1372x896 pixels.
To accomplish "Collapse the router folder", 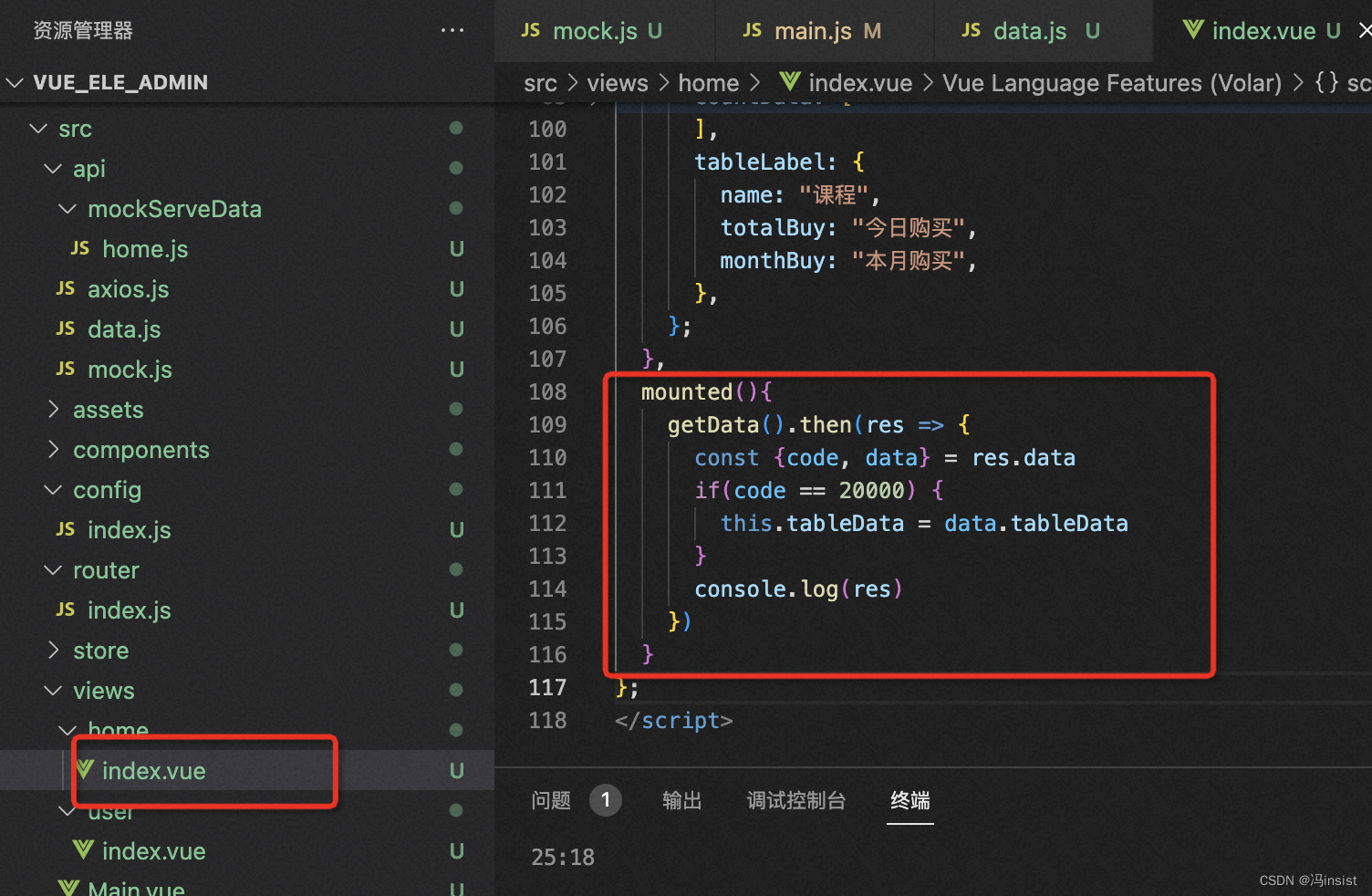I will pyautogui.click(x=53, y=570).
